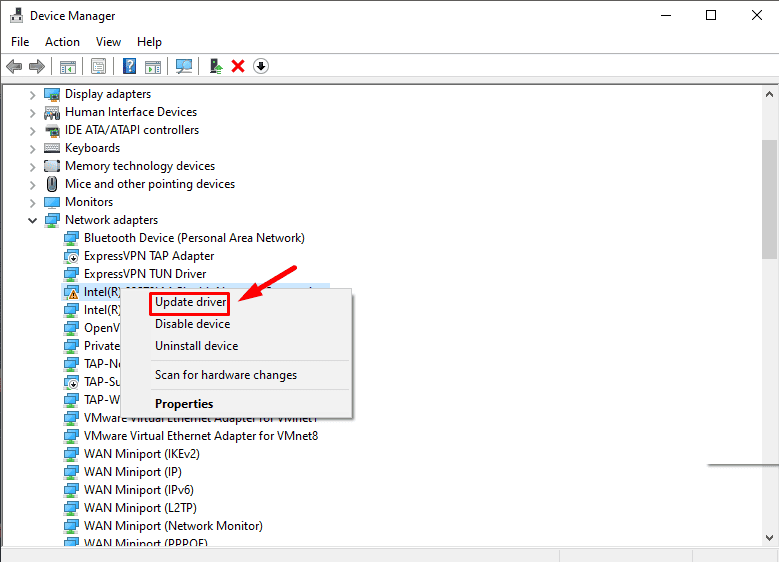The height and width of the screenshot is (562, 779).
Task: Choose Disable device from context menu
Action: [x=236, y=324]
